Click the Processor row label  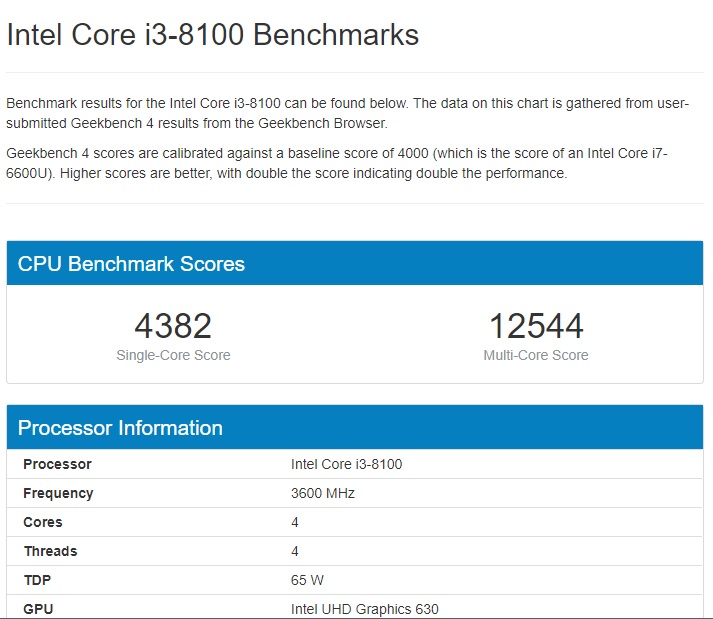(57, 464)
